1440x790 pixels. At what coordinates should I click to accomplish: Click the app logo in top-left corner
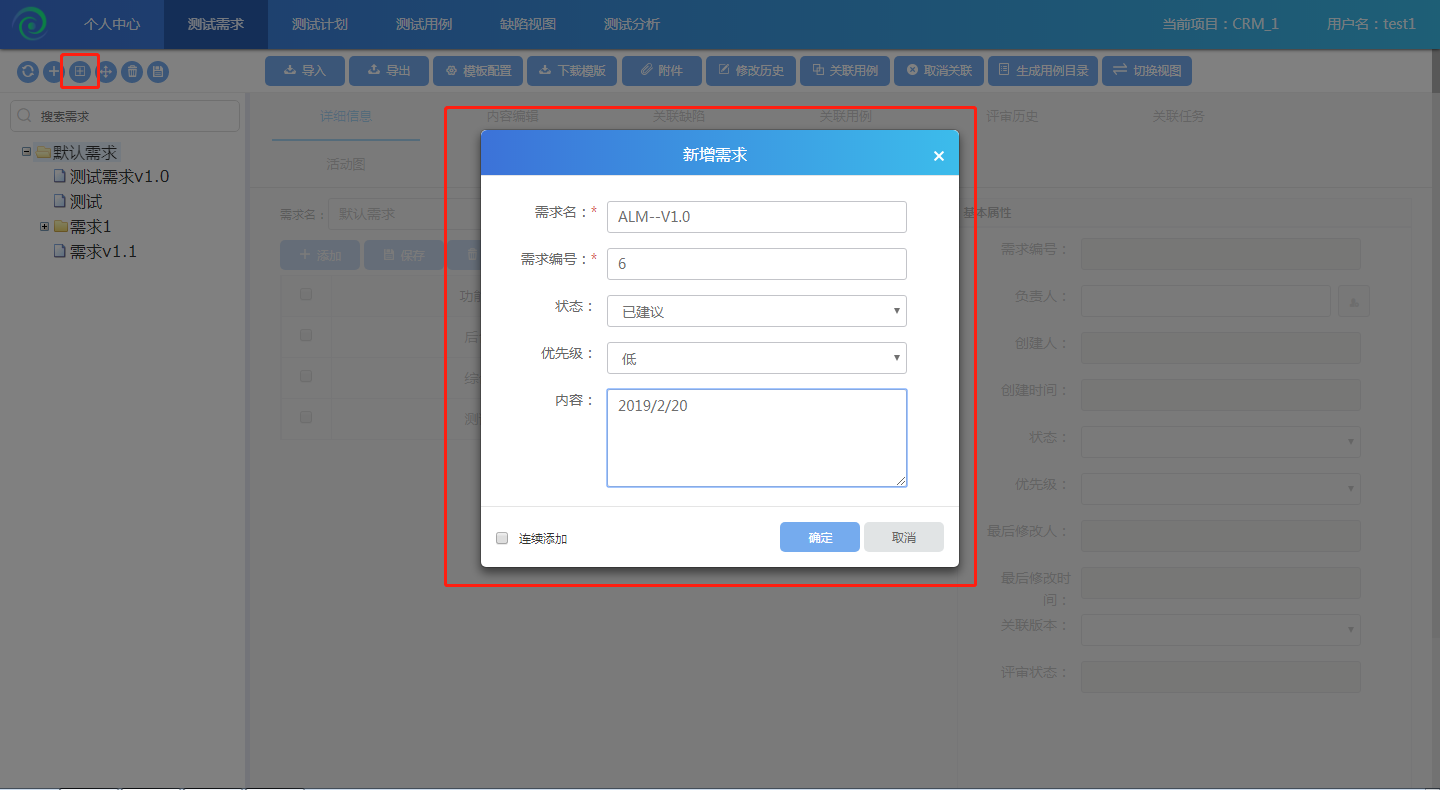coord(30,24)
